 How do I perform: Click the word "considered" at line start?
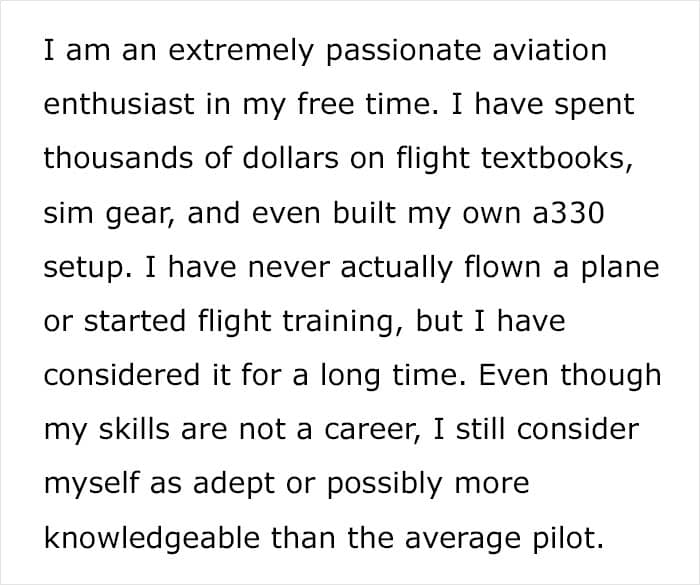122,375
